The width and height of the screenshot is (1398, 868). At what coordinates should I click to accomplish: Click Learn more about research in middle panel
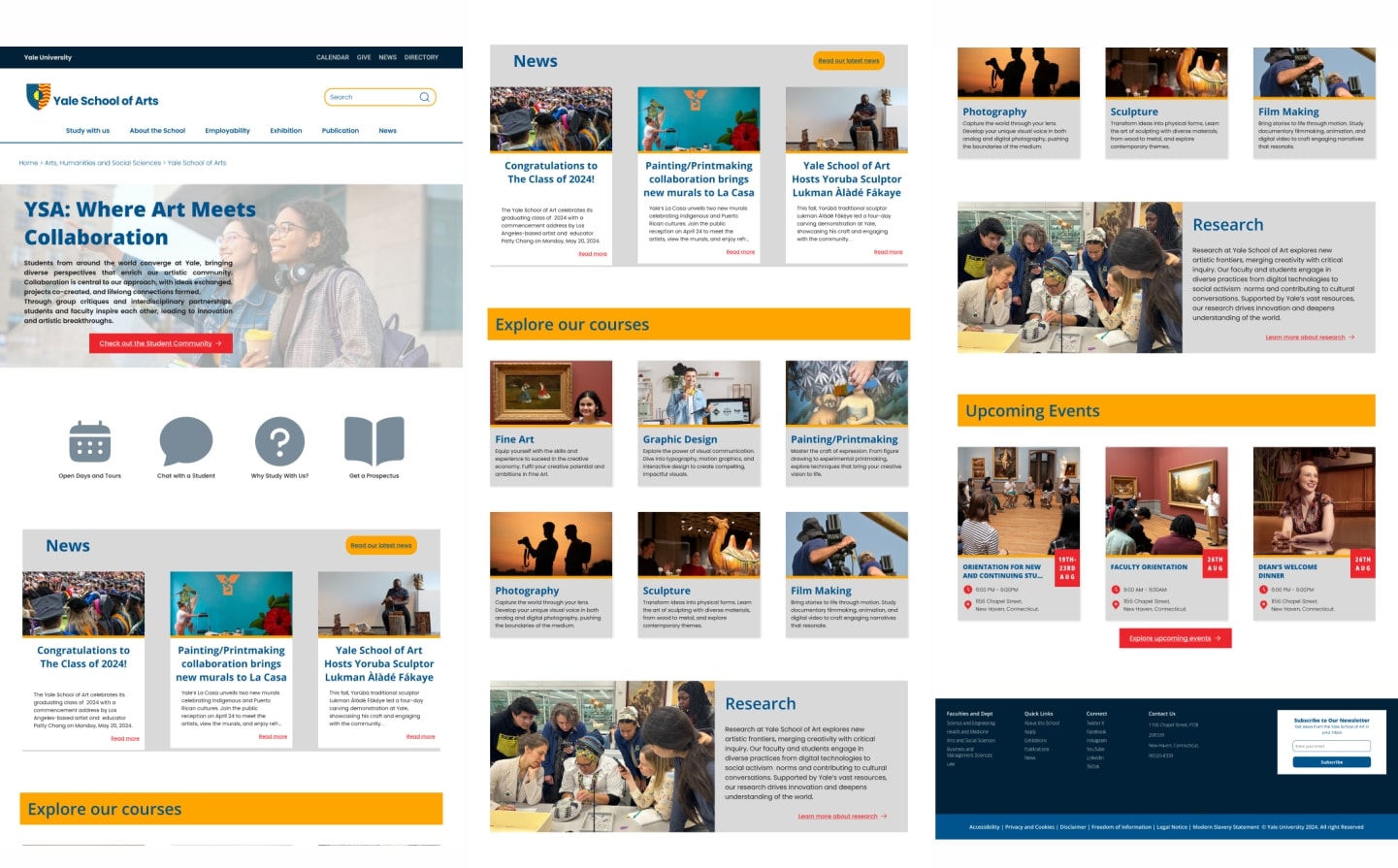point(842,817)
